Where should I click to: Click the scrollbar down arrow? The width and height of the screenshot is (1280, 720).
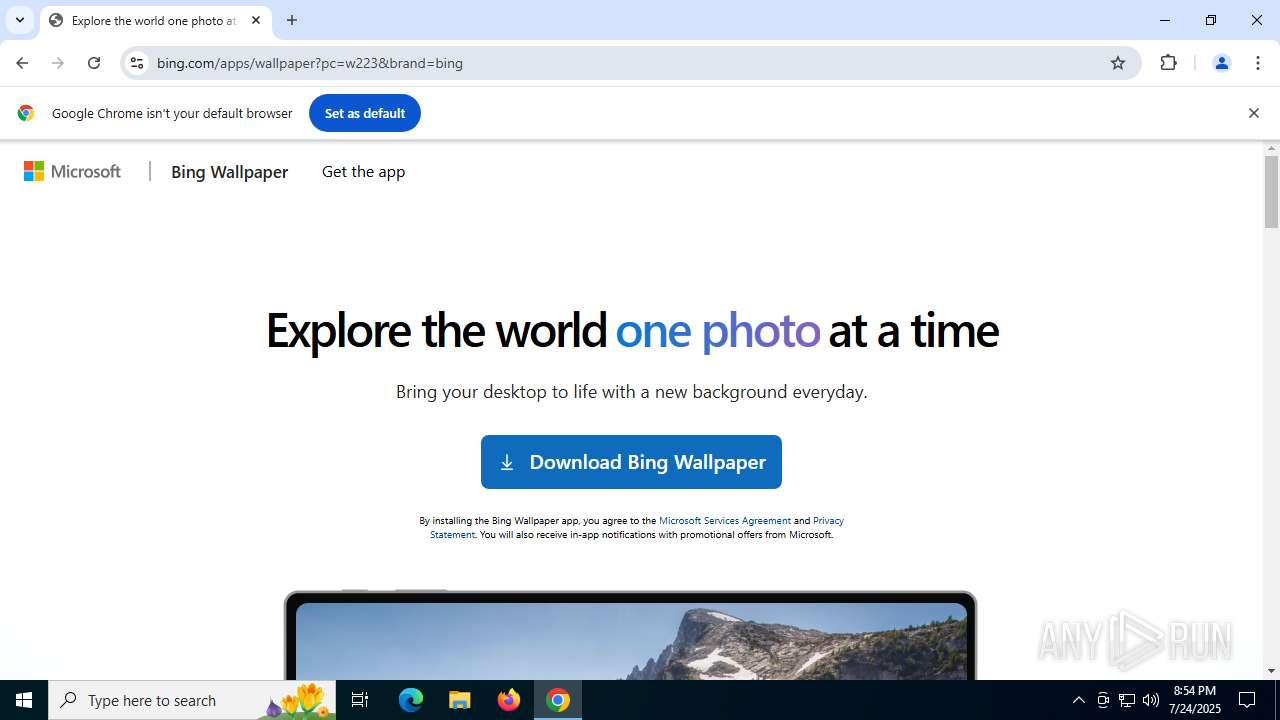click(x=1271, y=671)
